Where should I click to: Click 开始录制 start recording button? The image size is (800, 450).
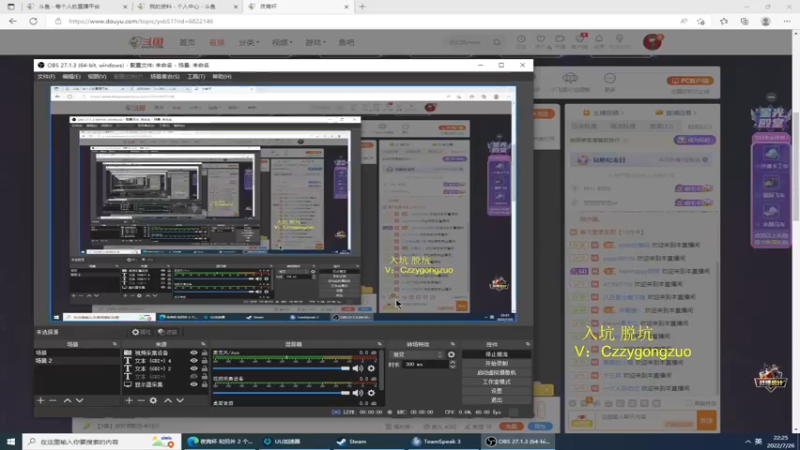pyautogui.click(x=496, y=363)
